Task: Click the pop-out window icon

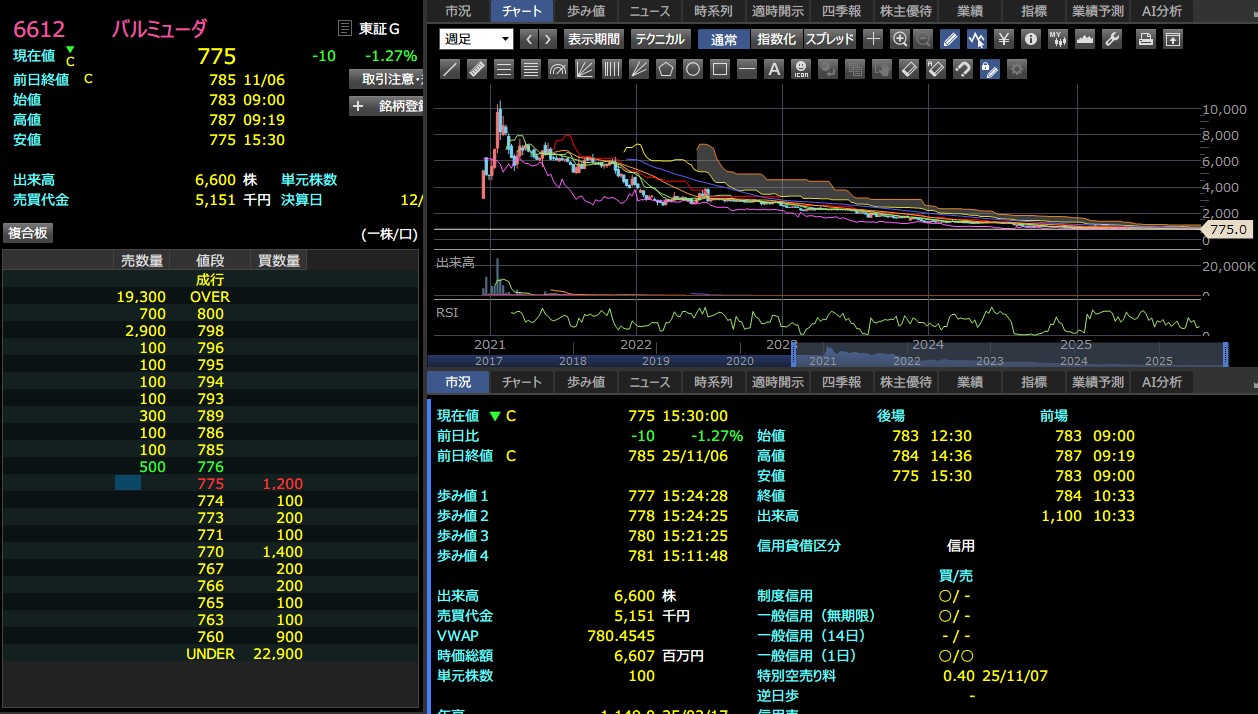Action: click(1173, 39)
